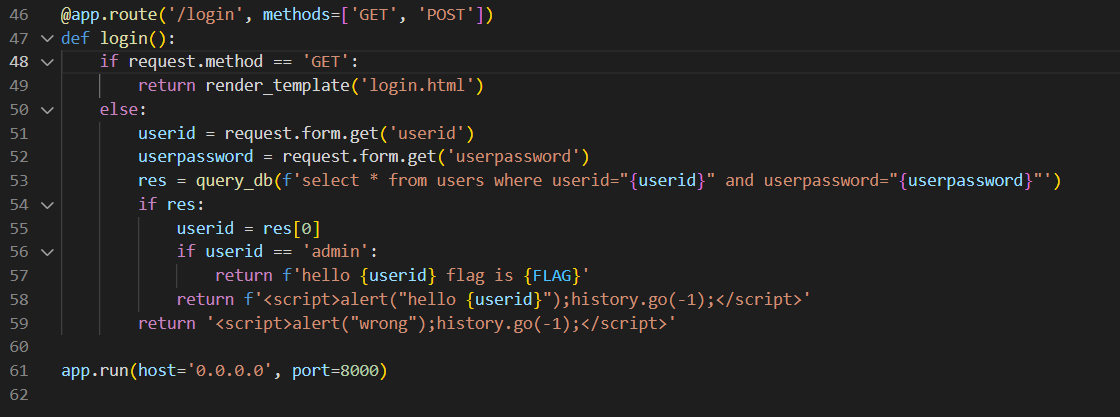Click 'render_template' call on line 49
The height and width of the screenshot is (417, 1120).
pyautogui.click(x=277, y=86)
